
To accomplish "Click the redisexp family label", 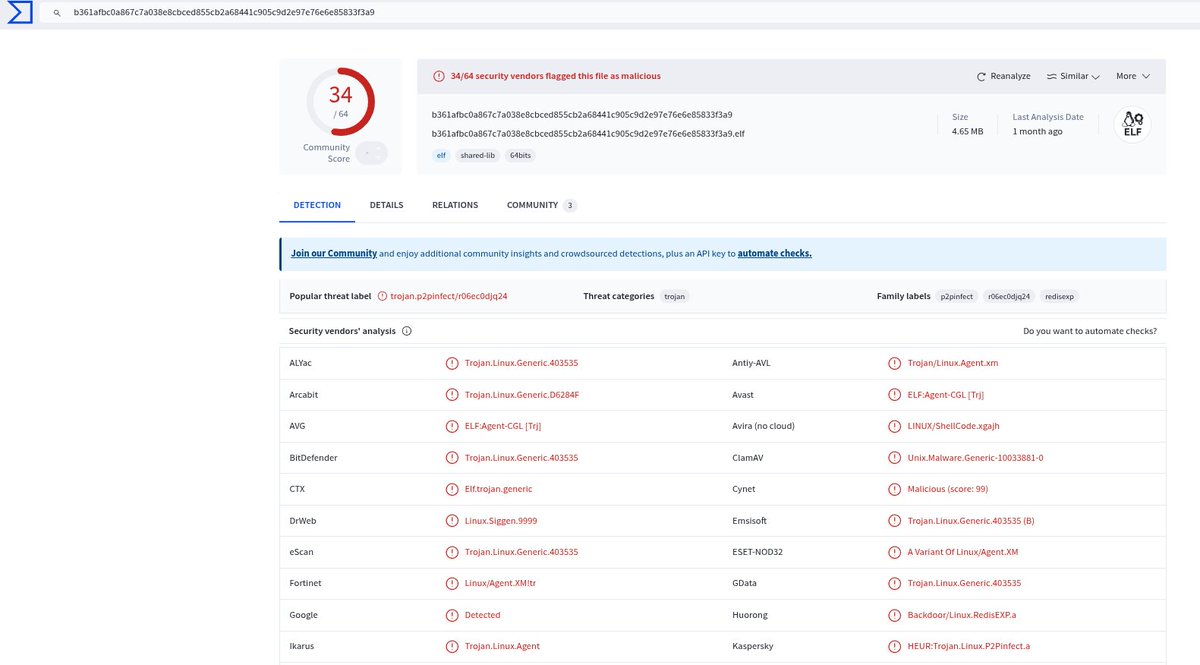I will [1059, 297].
